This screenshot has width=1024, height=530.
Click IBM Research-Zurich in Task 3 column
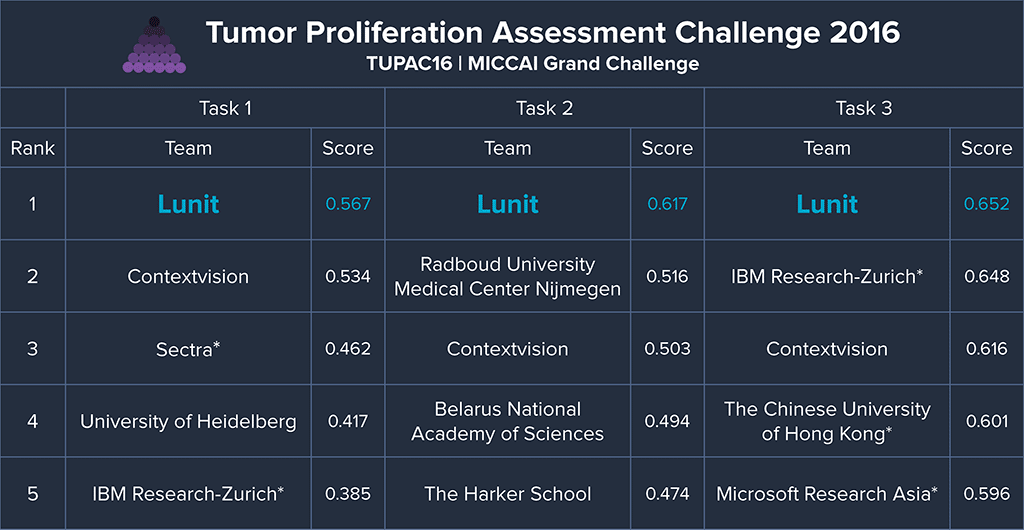[x=826, y=277]
